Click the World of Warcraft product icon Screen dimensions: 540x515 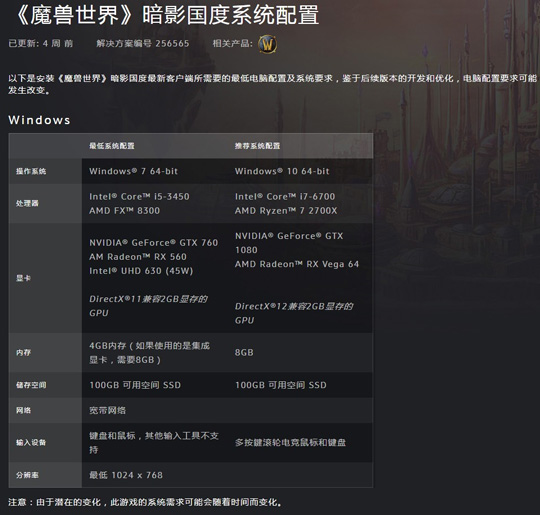click(x=268, y=44)
